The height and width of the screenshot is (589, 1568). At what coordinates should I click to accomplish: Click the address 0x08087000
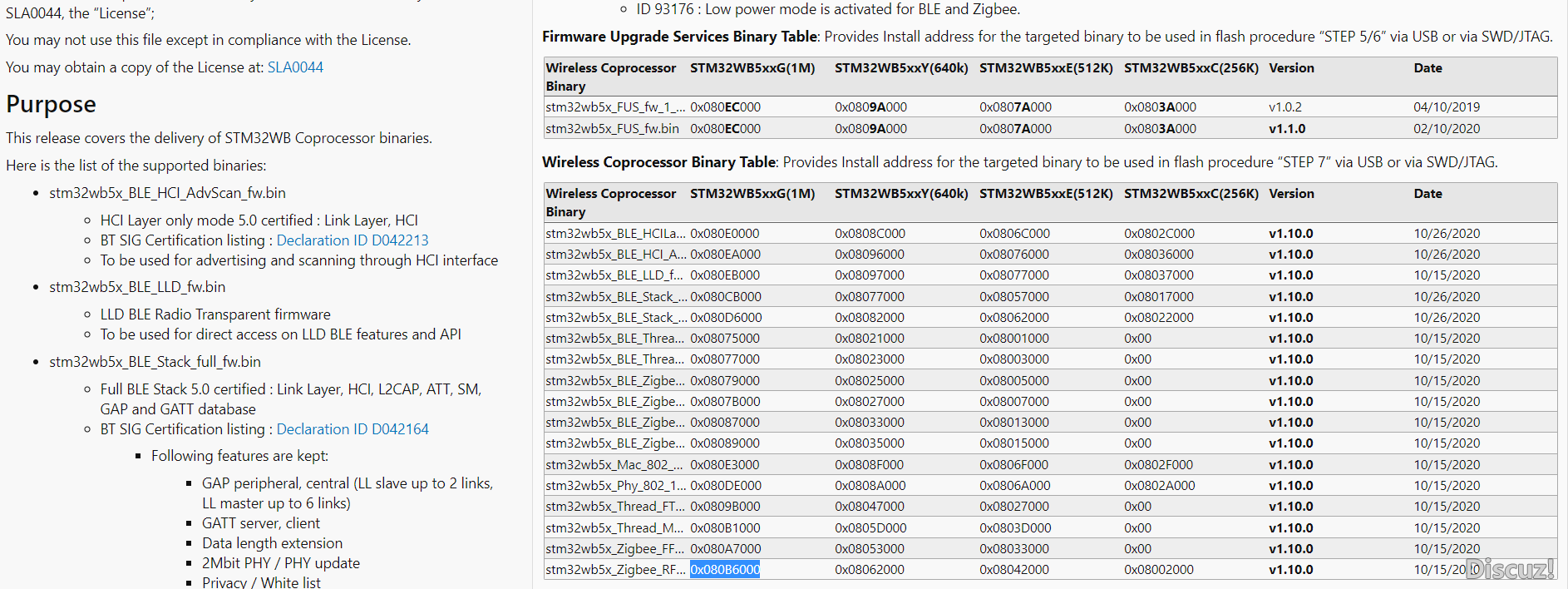coord(725,423)
